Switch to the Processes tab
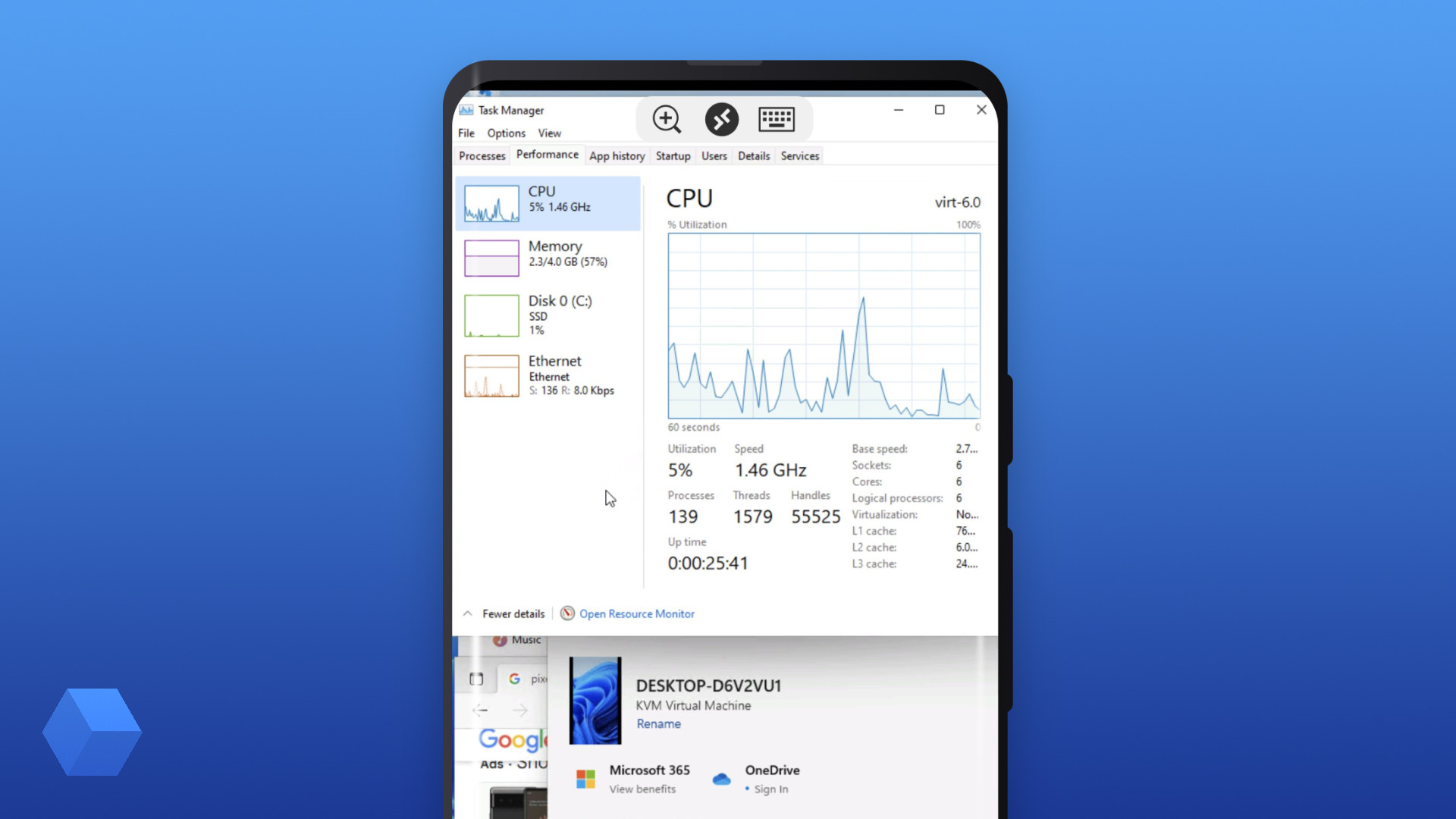Viewport: 1456px width, 819px height. pos(482,155)
